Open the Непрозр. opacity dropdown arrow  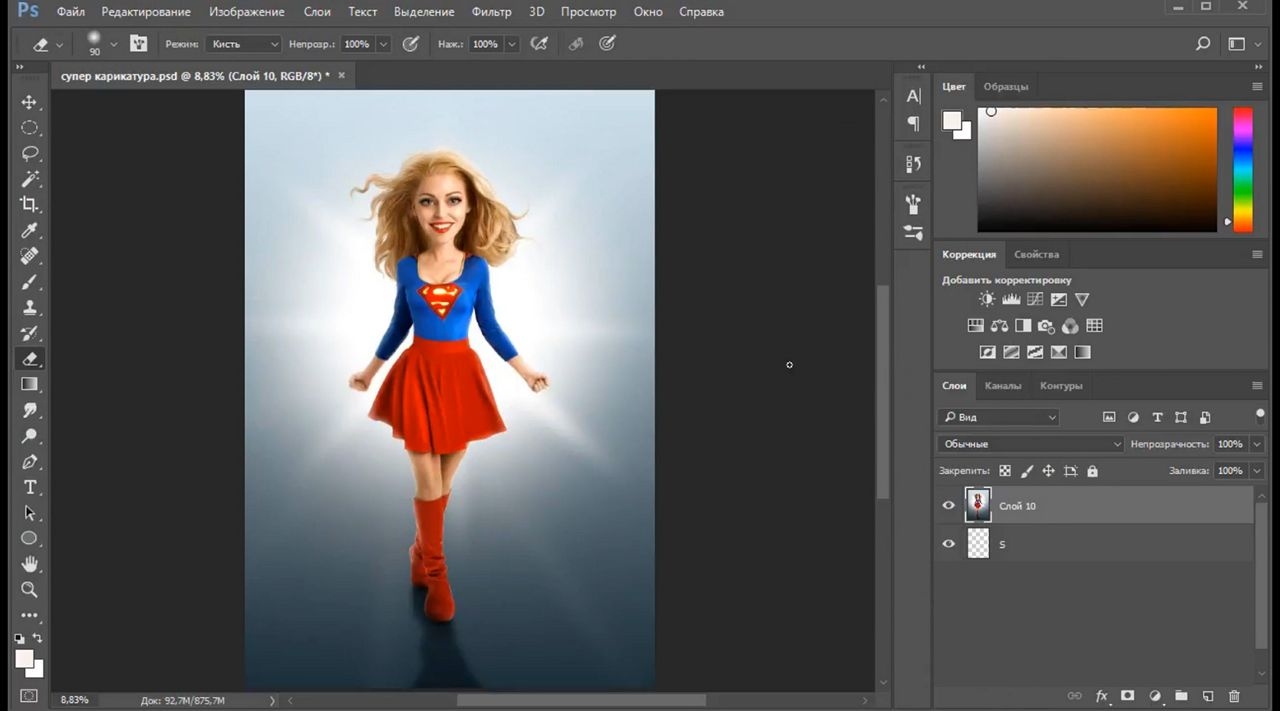tap(383, 44)
